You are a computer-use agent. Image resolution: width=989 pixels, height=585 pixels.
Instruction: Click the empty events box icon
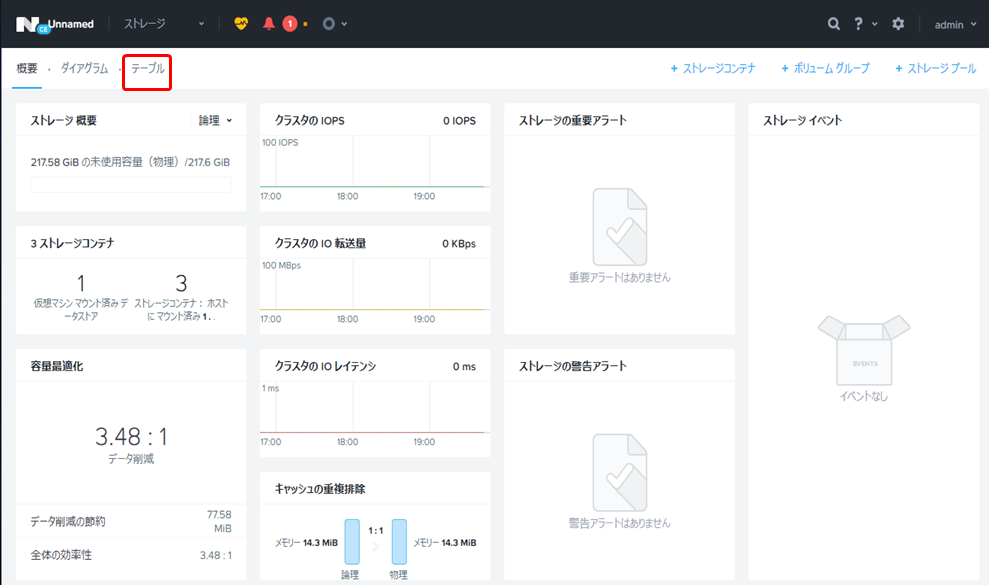pyautogui.click(x=864, y=350)
